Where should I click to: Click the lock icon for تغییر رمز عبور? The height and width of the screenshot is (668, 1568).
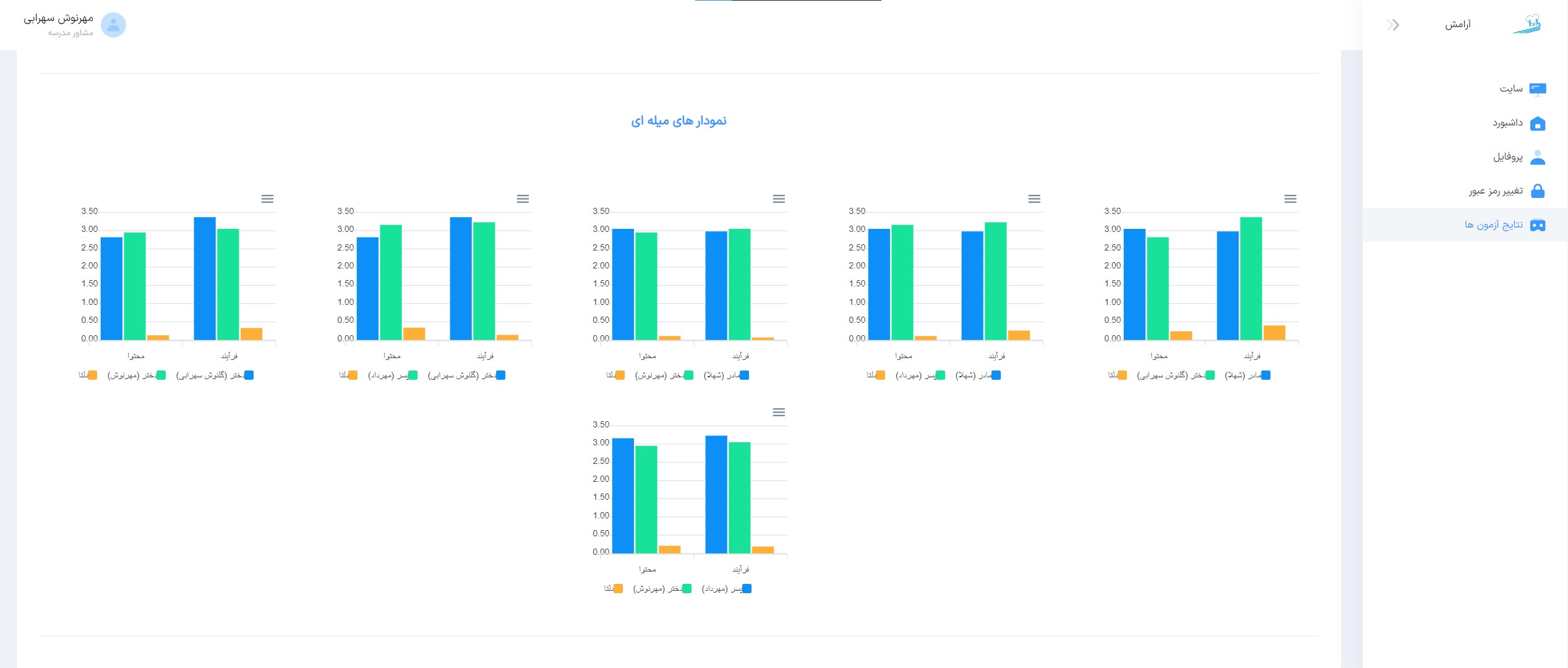pyautogui.click(x=1538, y=191)
